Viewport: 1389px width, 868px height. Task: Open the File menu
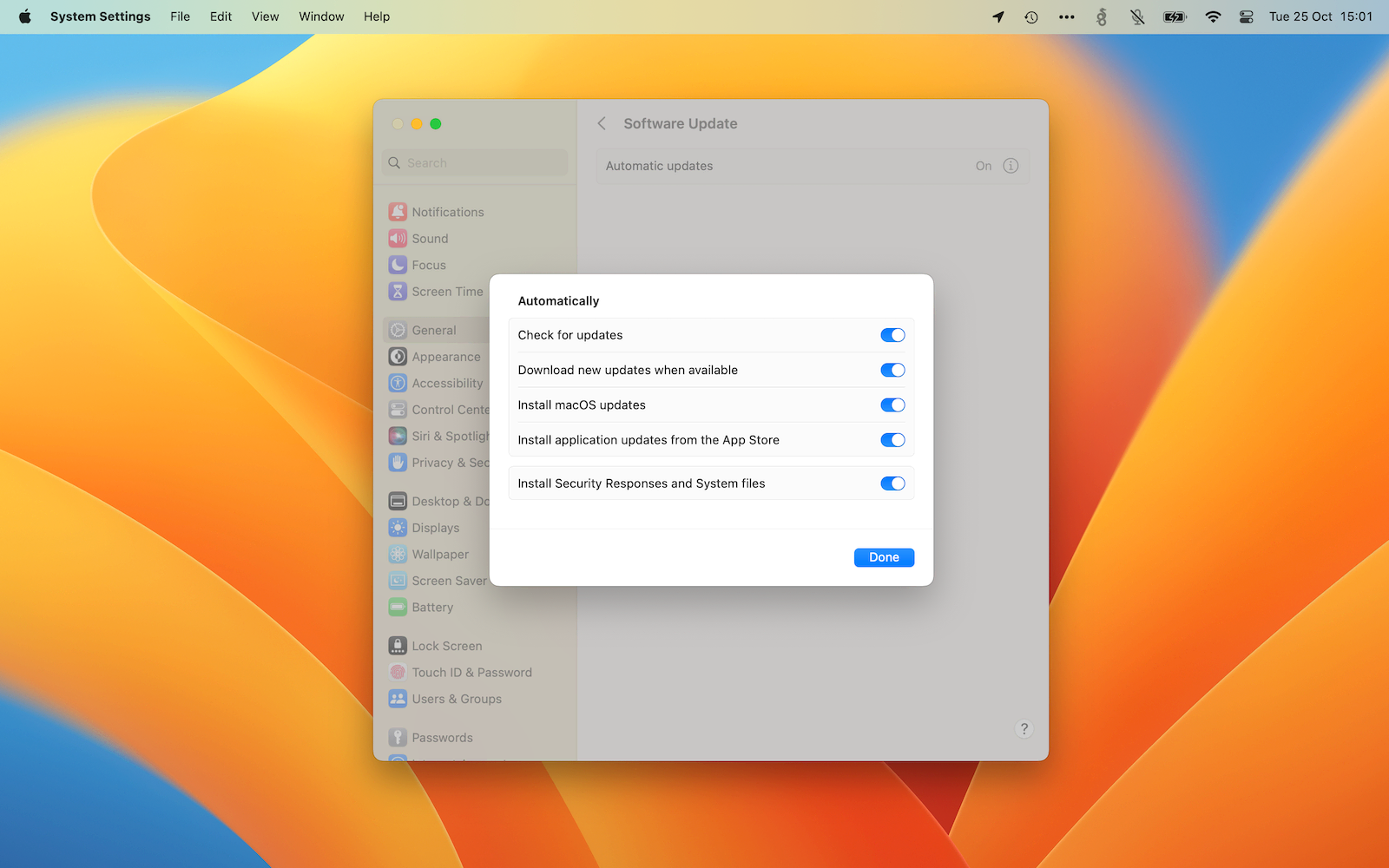click(x=180, y=16)
